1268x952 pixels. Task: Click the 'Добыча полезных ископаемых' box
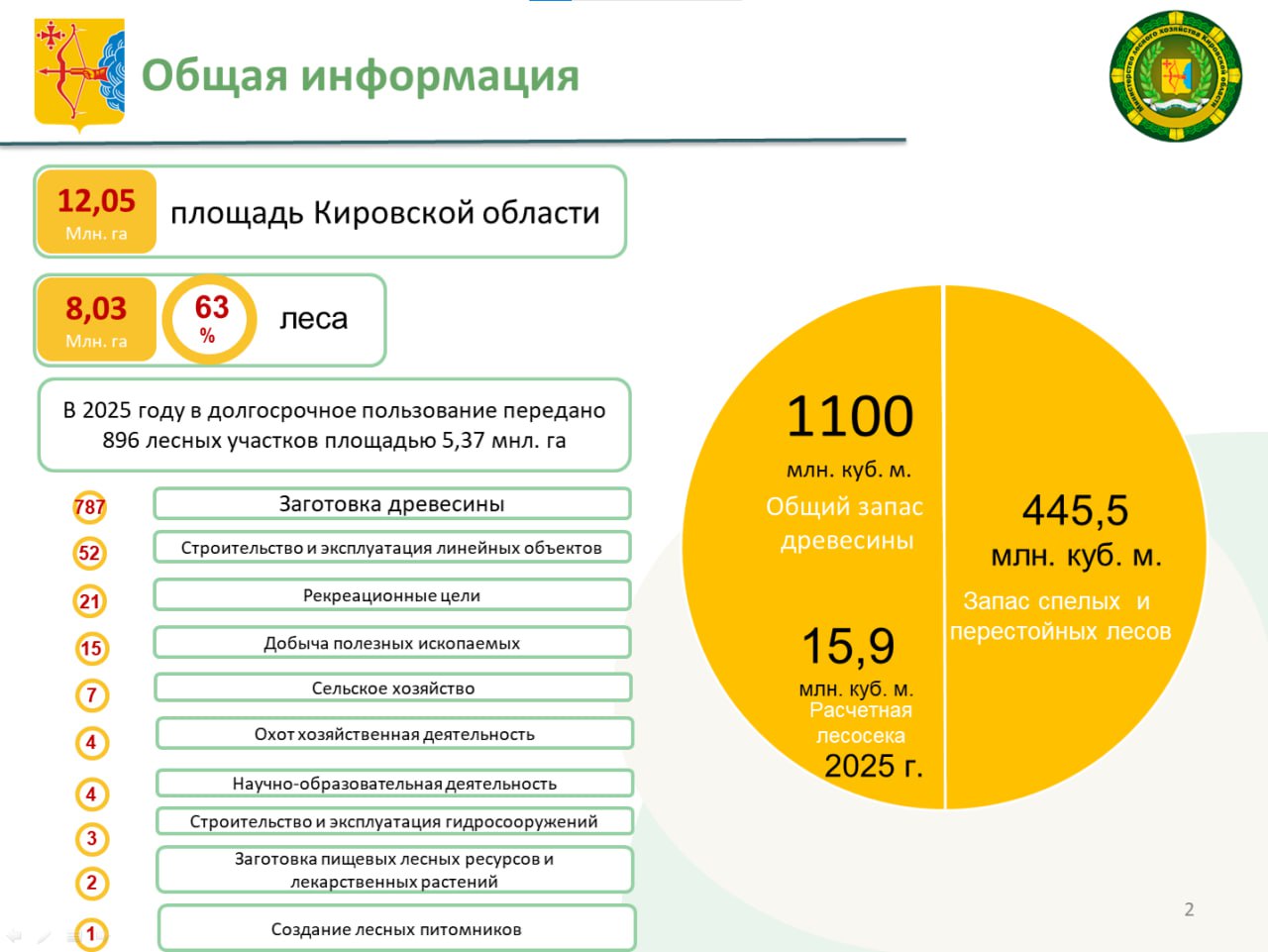391,643
